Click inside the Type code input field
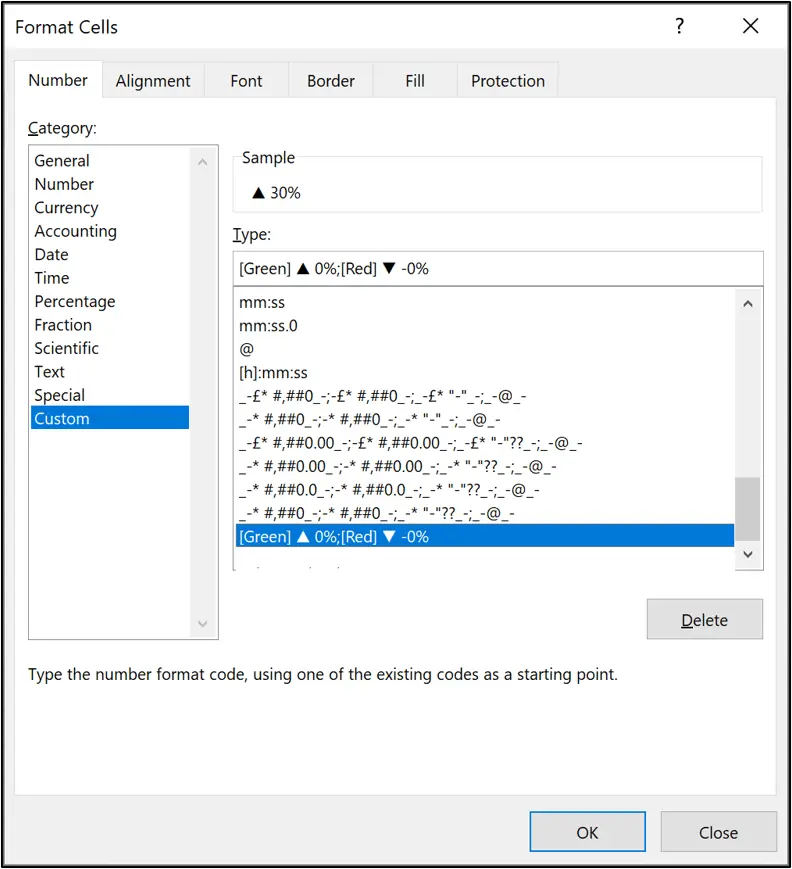 pyautogui.click(x=497, y=268)
